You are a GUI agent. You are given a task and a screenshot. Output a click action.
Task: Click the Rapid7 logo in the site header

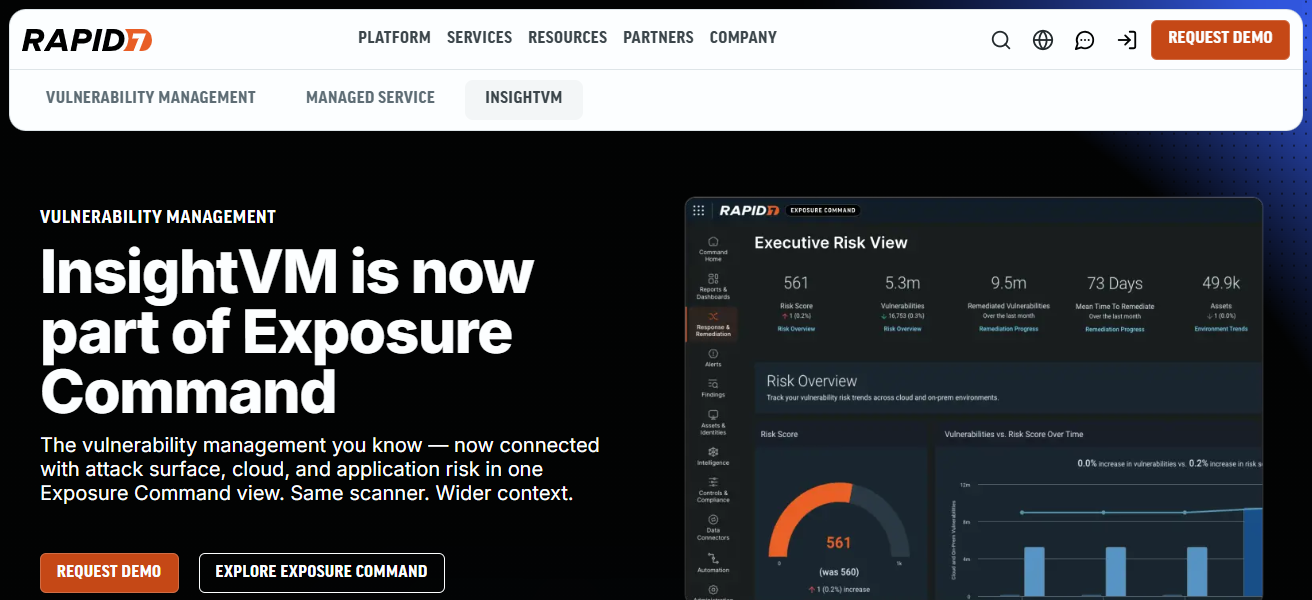[x=87, y=40]
